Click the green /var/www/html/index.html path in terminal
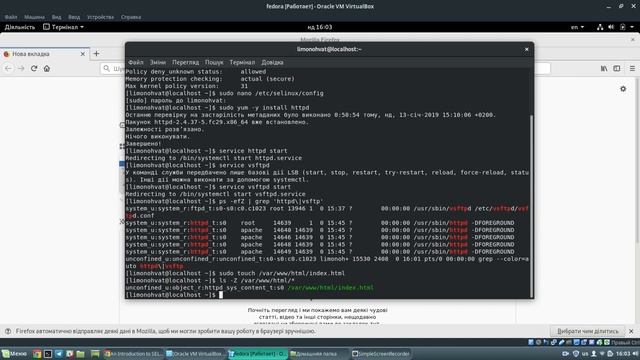Viewport: 640px width, 360px height. coord(331,287)
